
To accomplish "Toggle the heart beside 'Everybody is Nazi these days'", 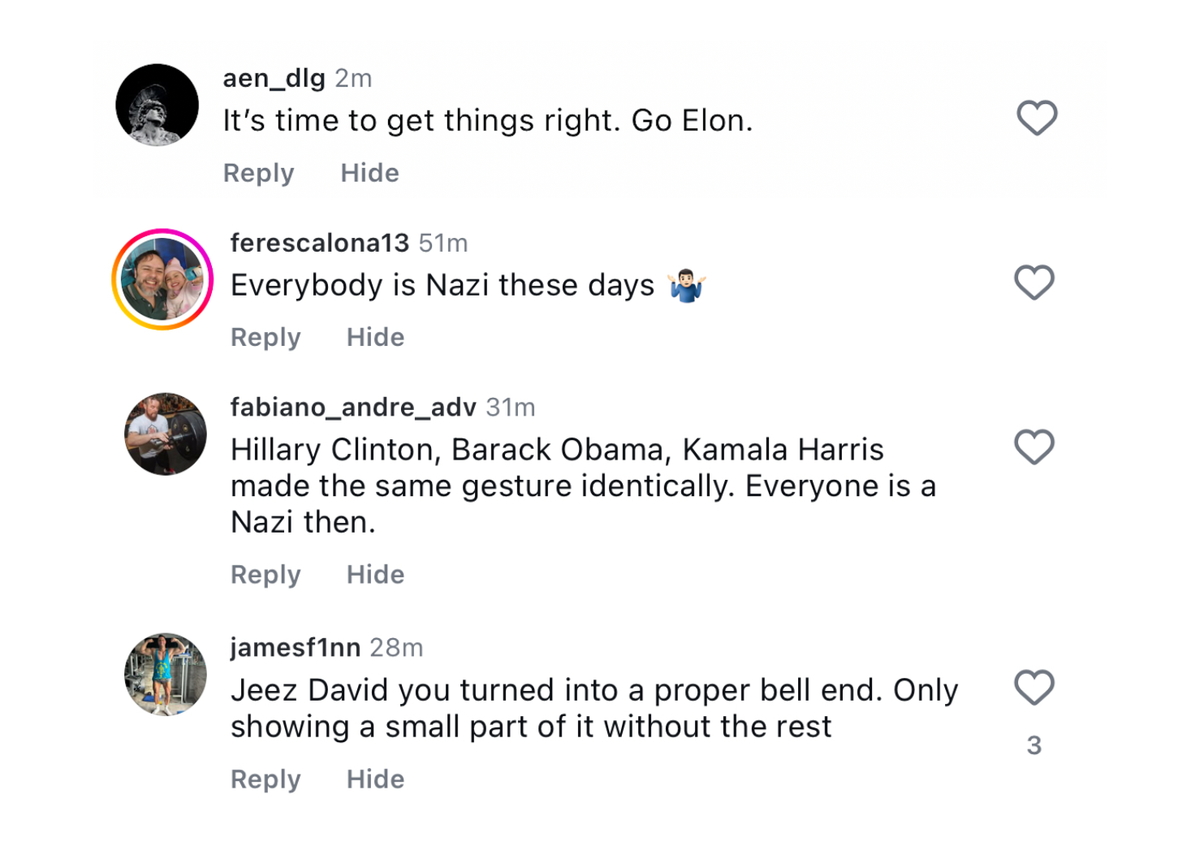I will 1034,282.
